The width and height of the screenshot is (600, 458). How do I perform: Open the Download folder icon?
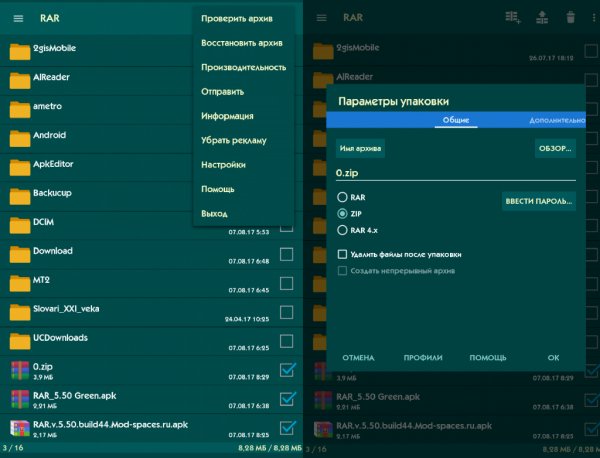click(x=20, y=254)
